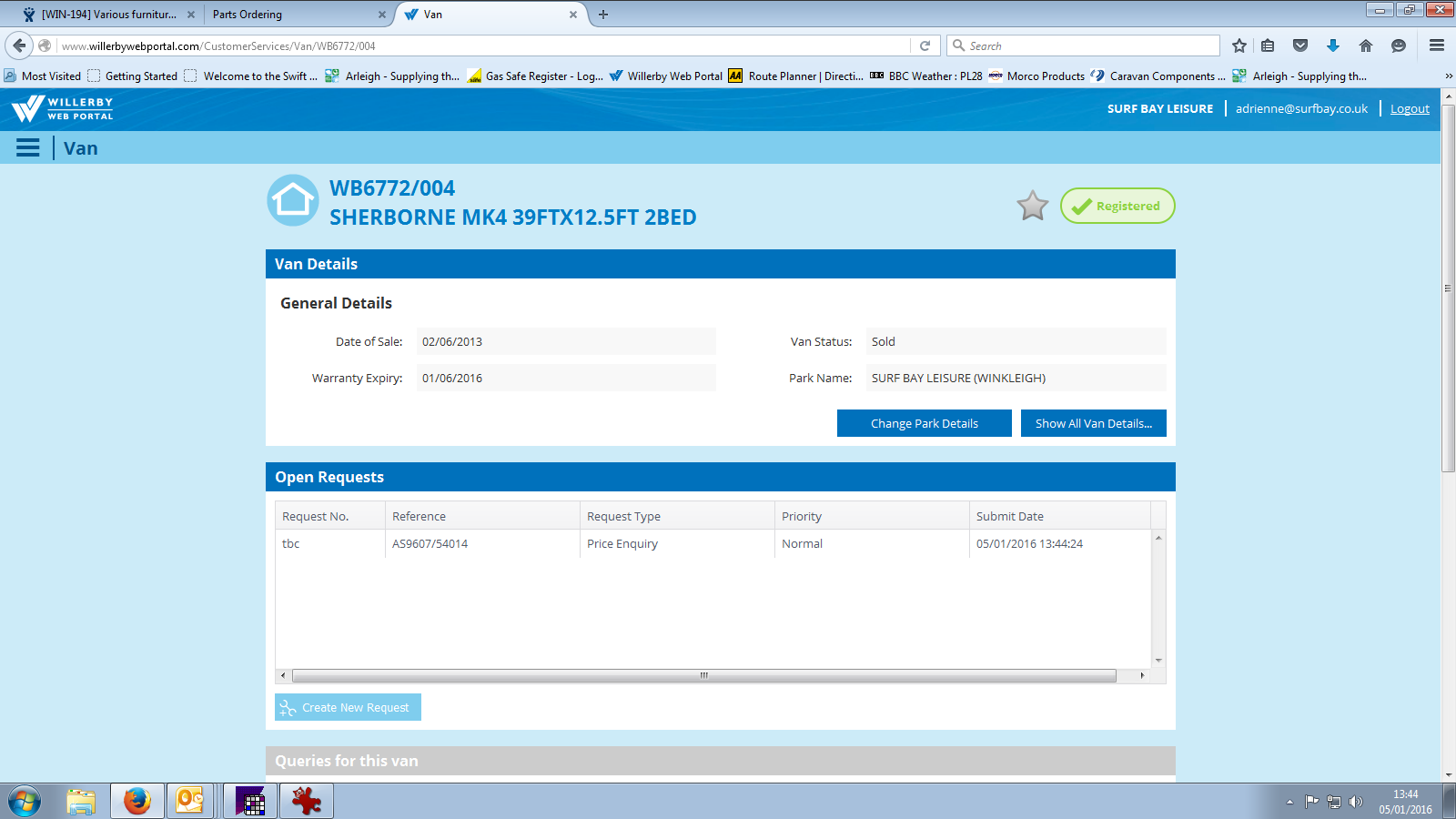Show your bookmarks list
Viewport: 1456px width, 819px height.
pos(1268,45)
